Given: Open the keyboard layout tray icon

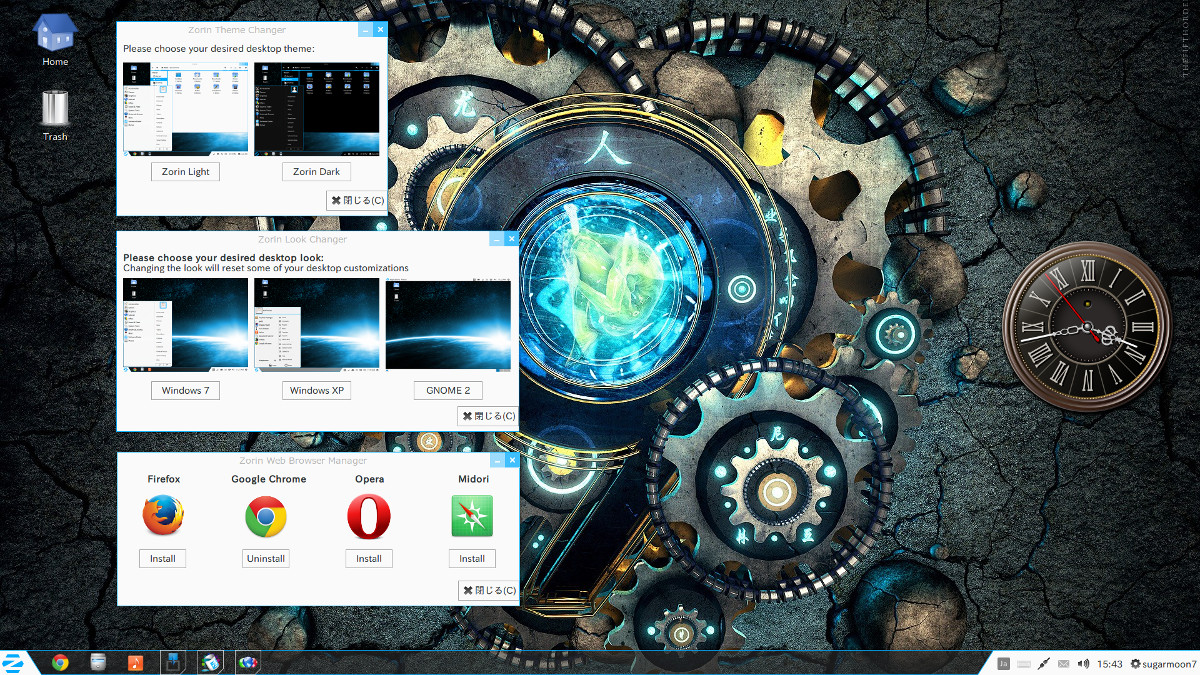Looking at the screenshot, I should [1024, 664].
